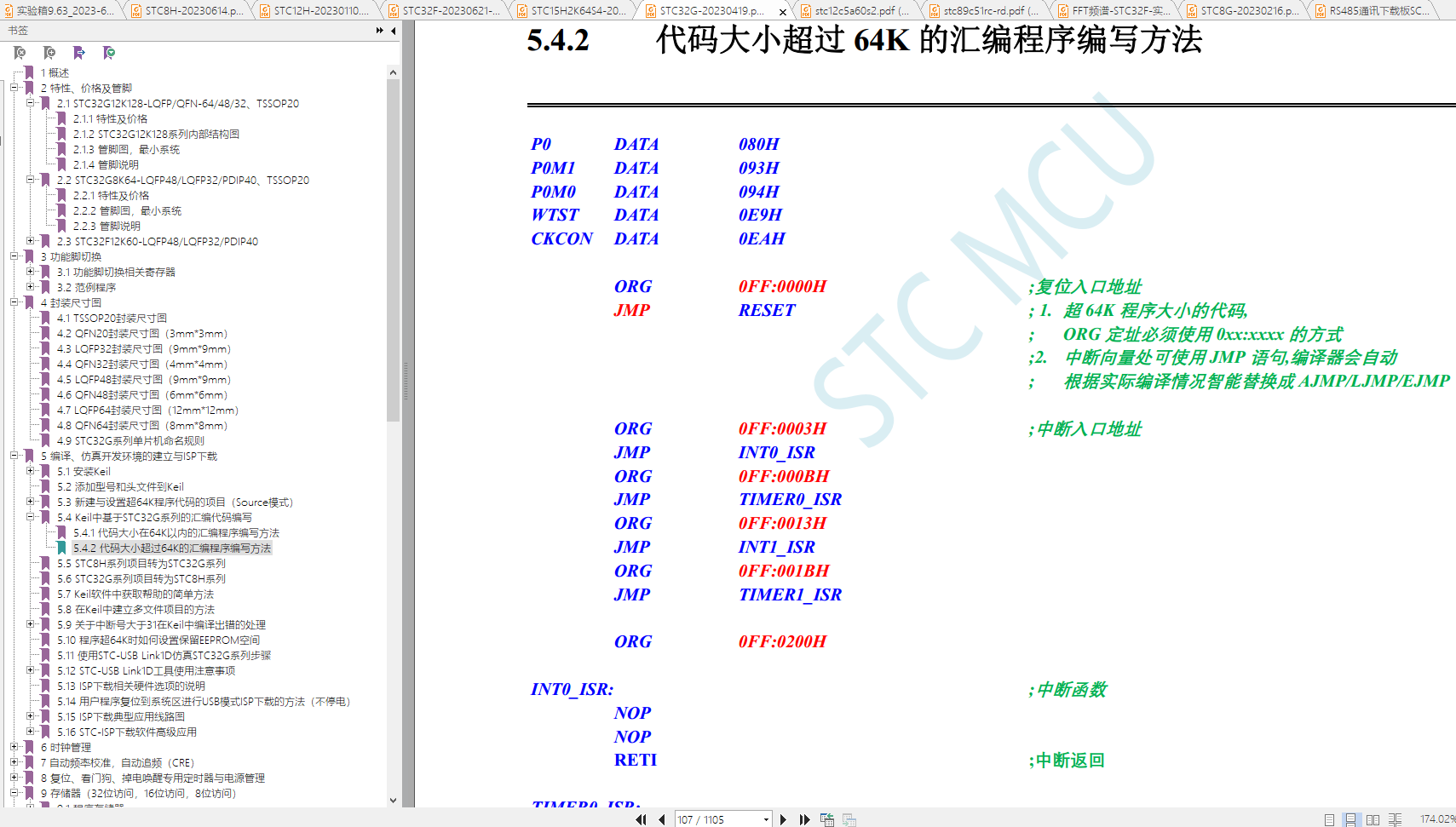1456x827 pixels.
Task: Expand the bookmark panel with double-arrow icon
Action: pos(379,31)
